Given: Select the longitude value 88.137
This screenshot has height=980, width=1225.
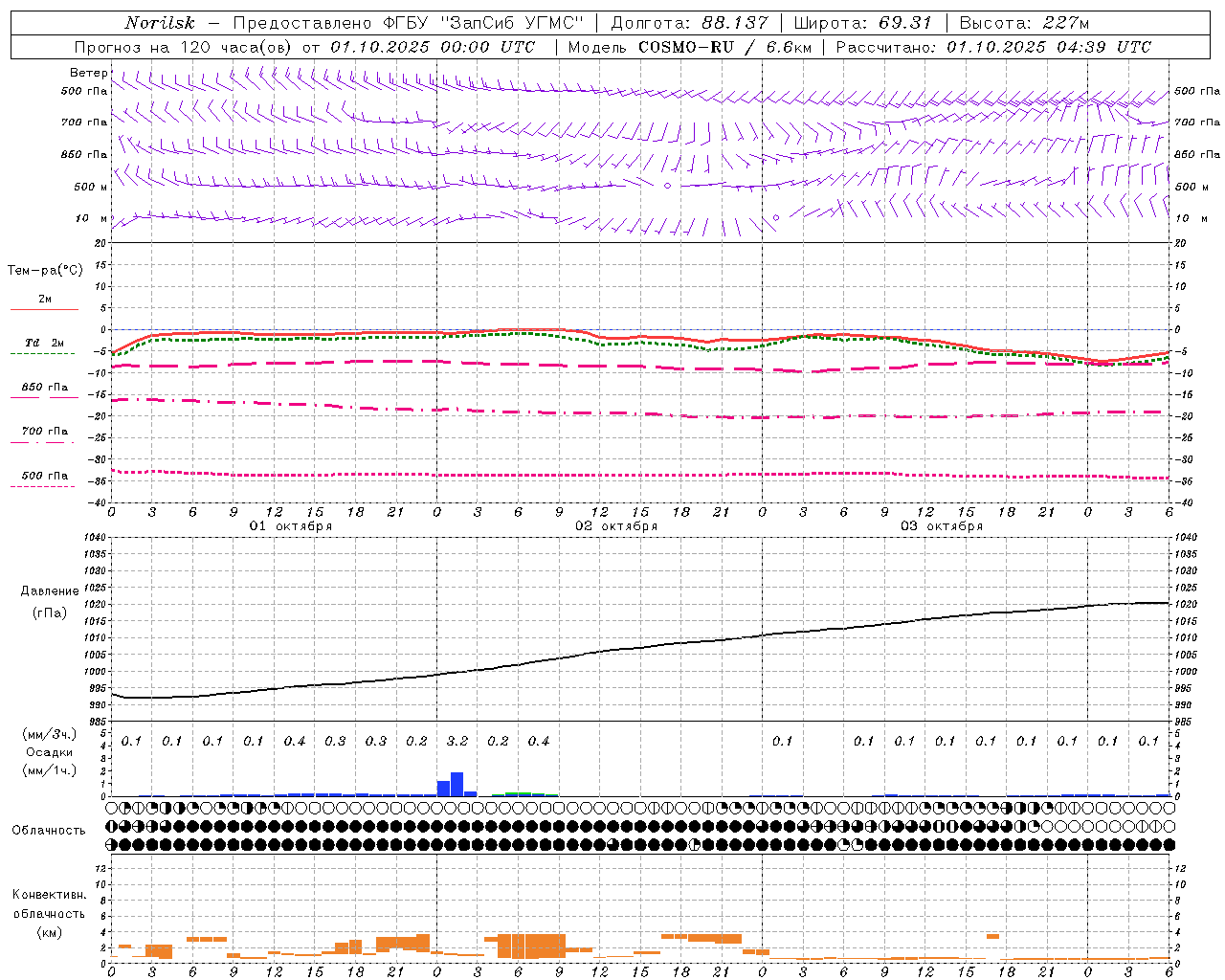Looking at the screenshot, I should [734, 23].
